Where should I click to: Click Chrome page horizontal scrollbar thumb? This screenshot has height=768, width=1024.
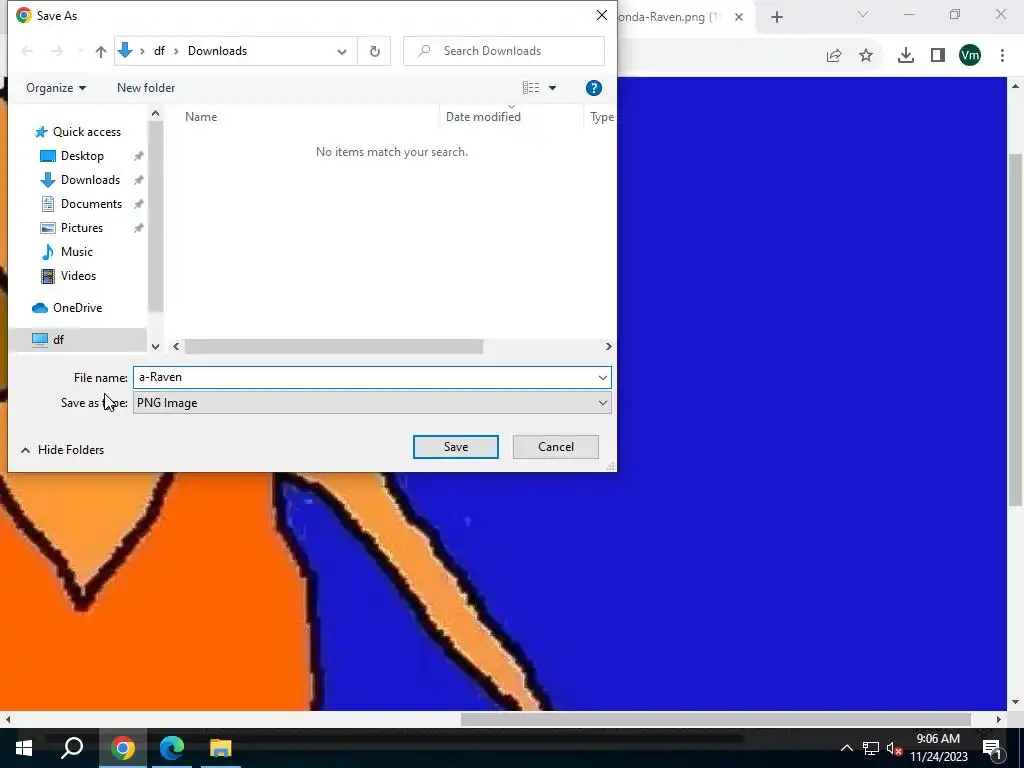[716, 719]
